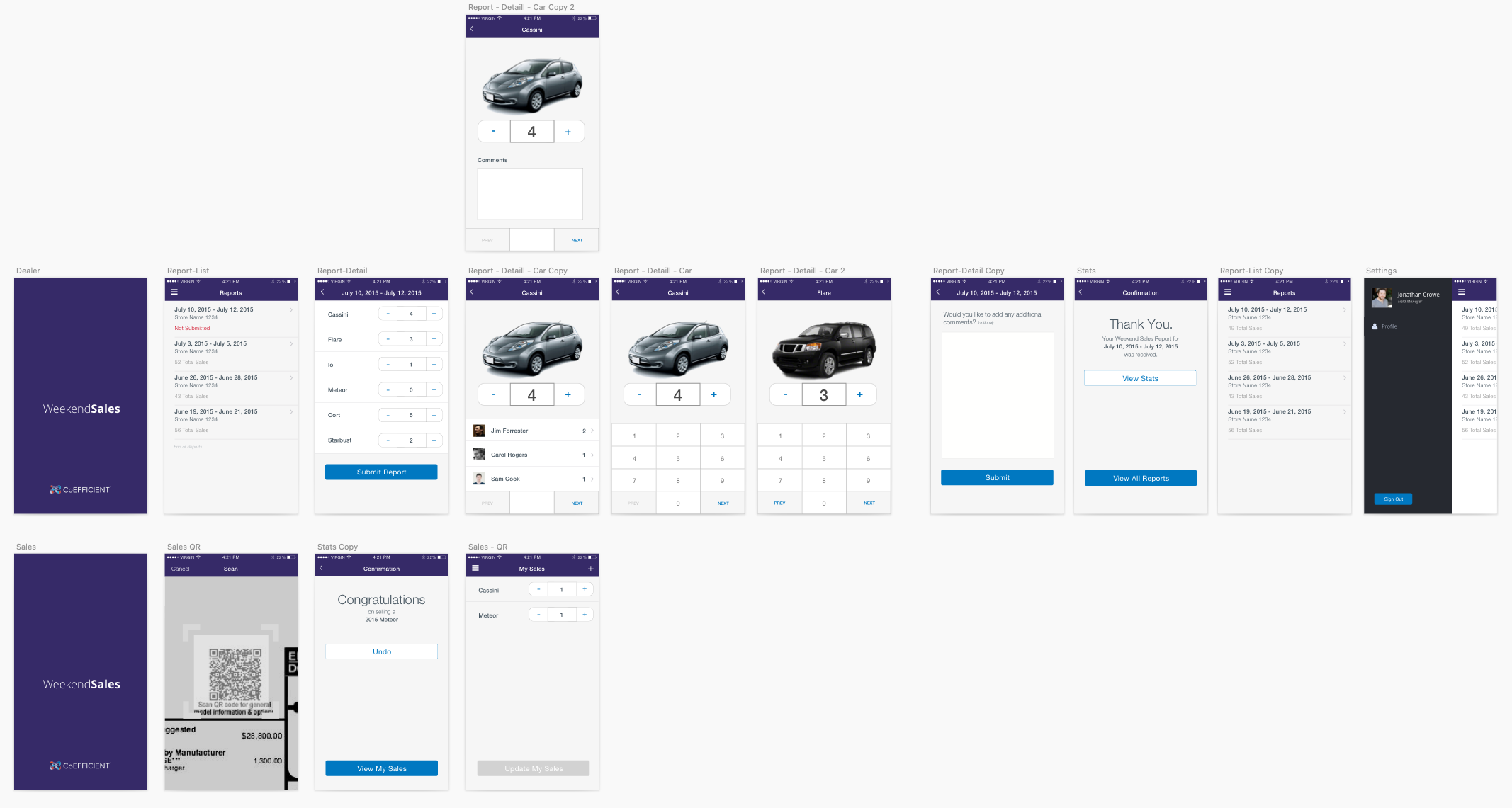Viewport: 1512px width, 808px height.
Task: Open hamburger menu on My Sales screen
Action: tap(475, 569)
